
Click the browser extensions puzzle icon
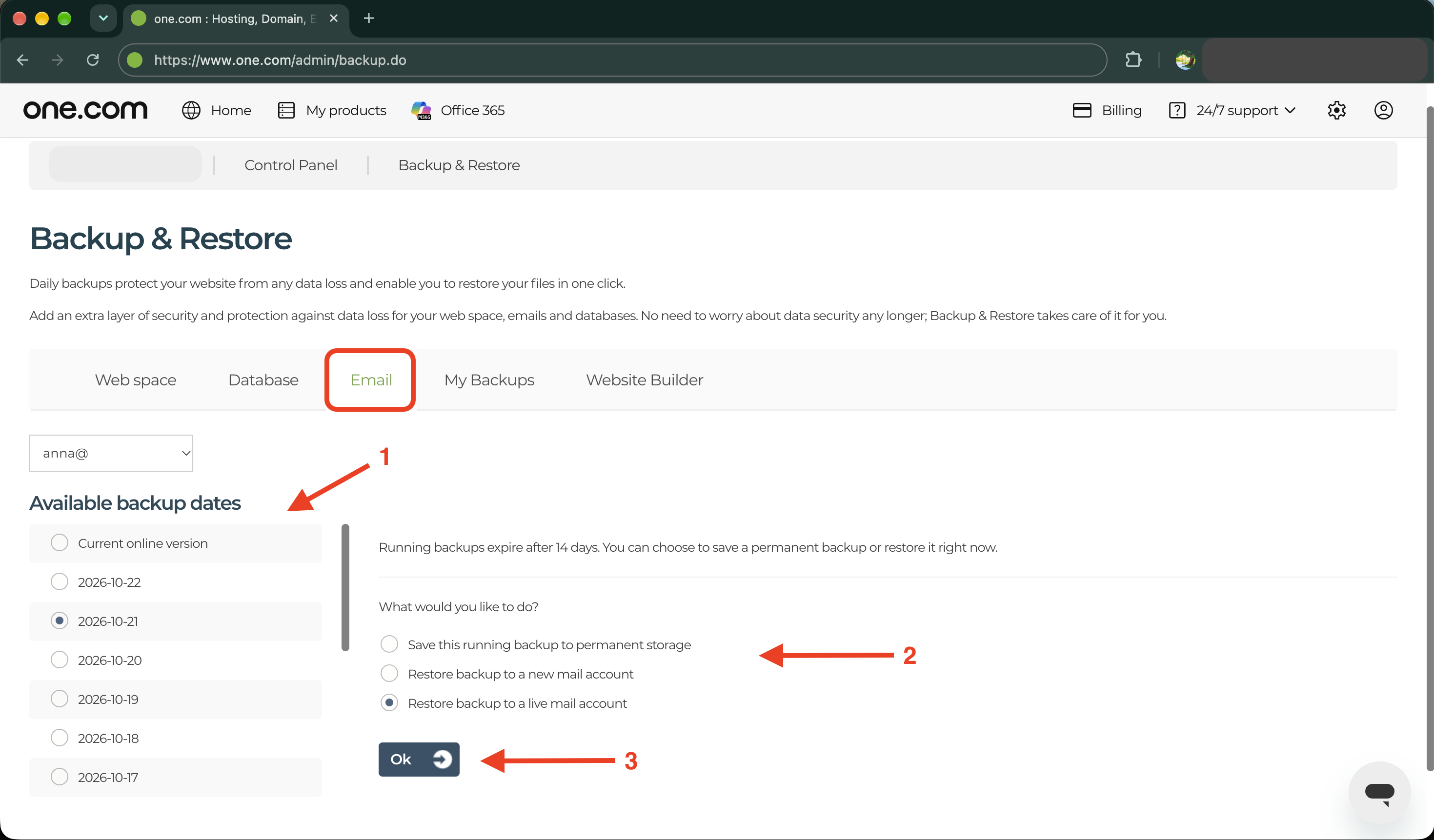[1133, 60]
